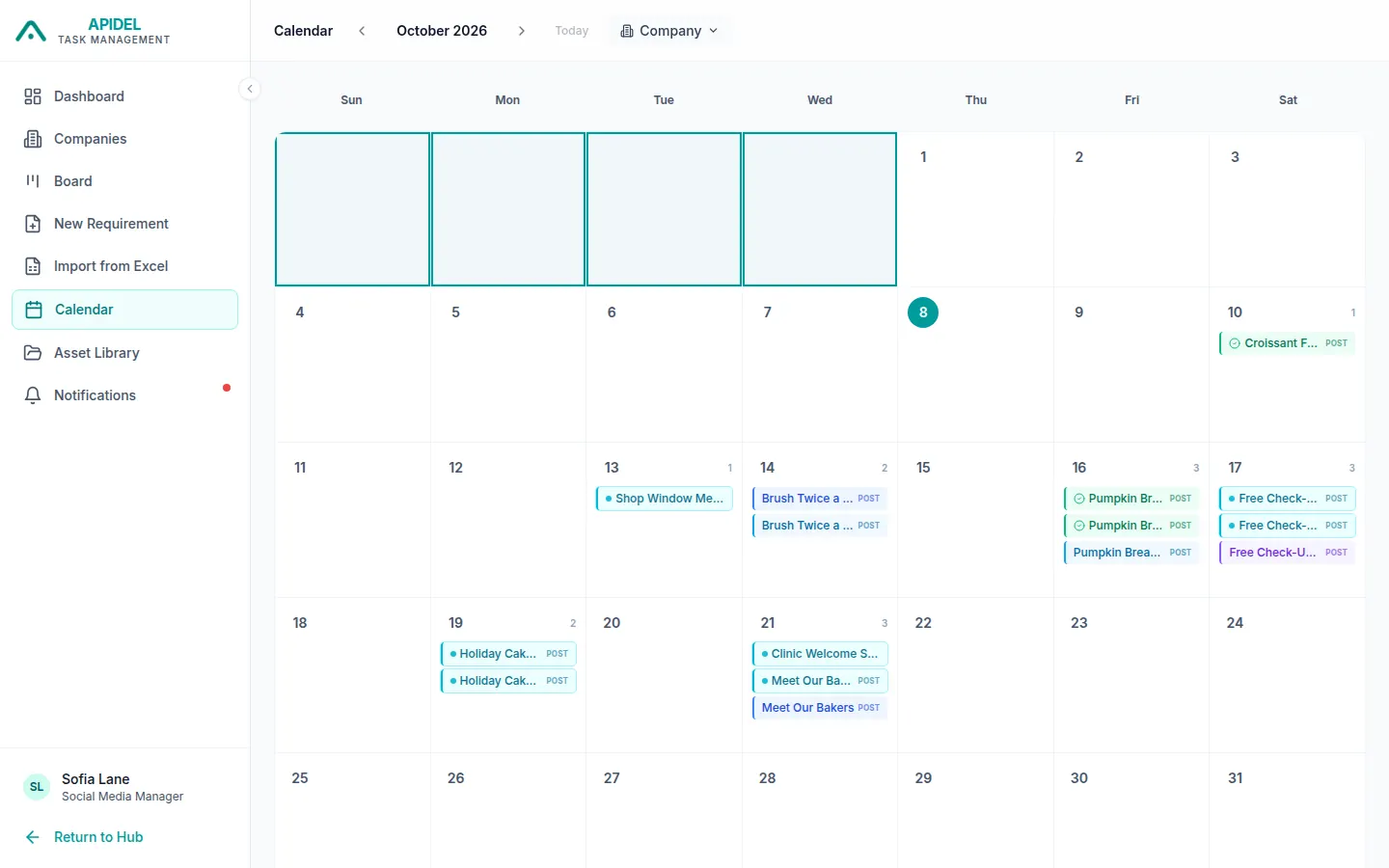Image resolution: width=1389 pixels, height=868 pixels.
Task: Select the Calendar menu item
Action: (124, 310)
